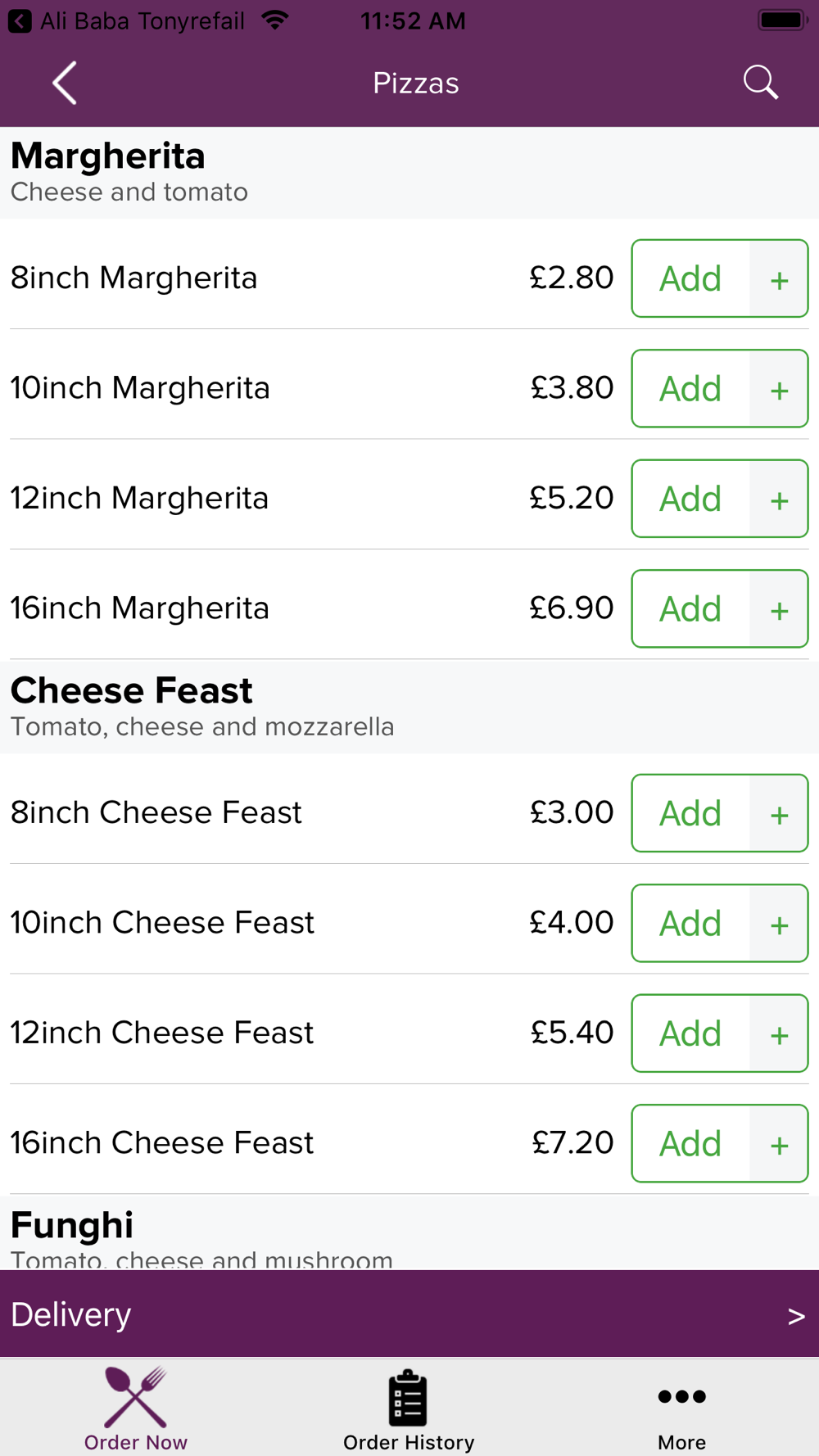This screenshot has height=1456, width=819.
Task: Add 16inch Margherita to the order
Action: pos(690,609)
